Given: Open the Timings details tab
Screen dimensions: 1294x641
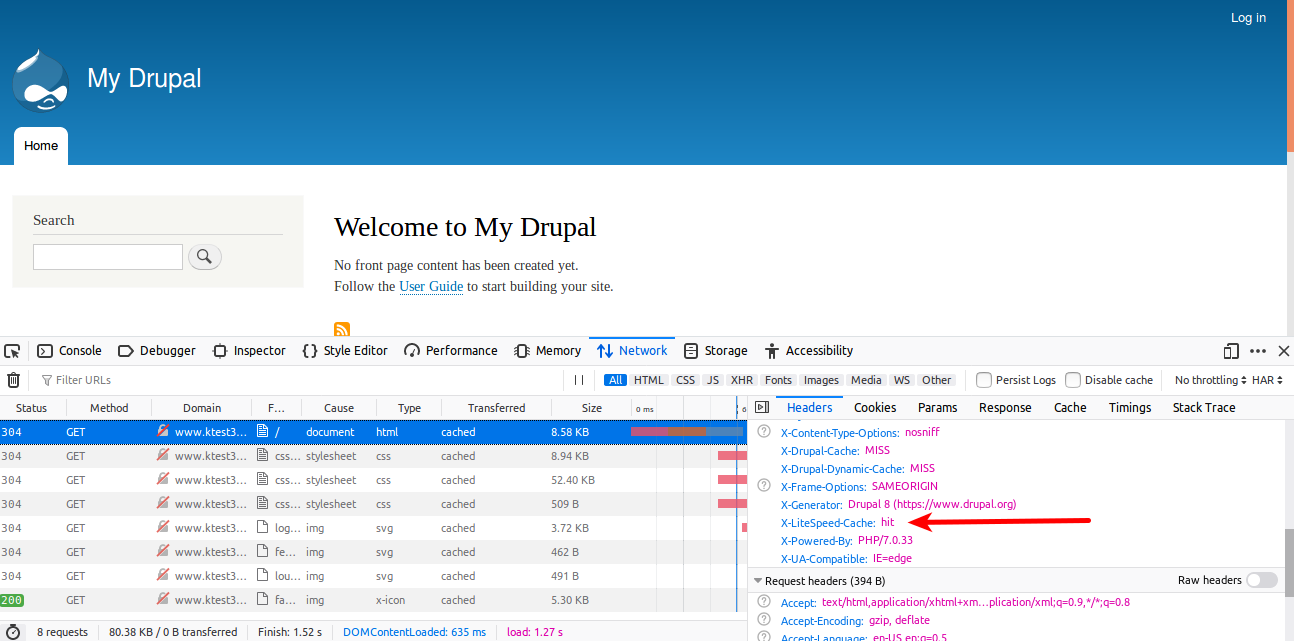Looking at the screenshot, I should point(1130,407).
